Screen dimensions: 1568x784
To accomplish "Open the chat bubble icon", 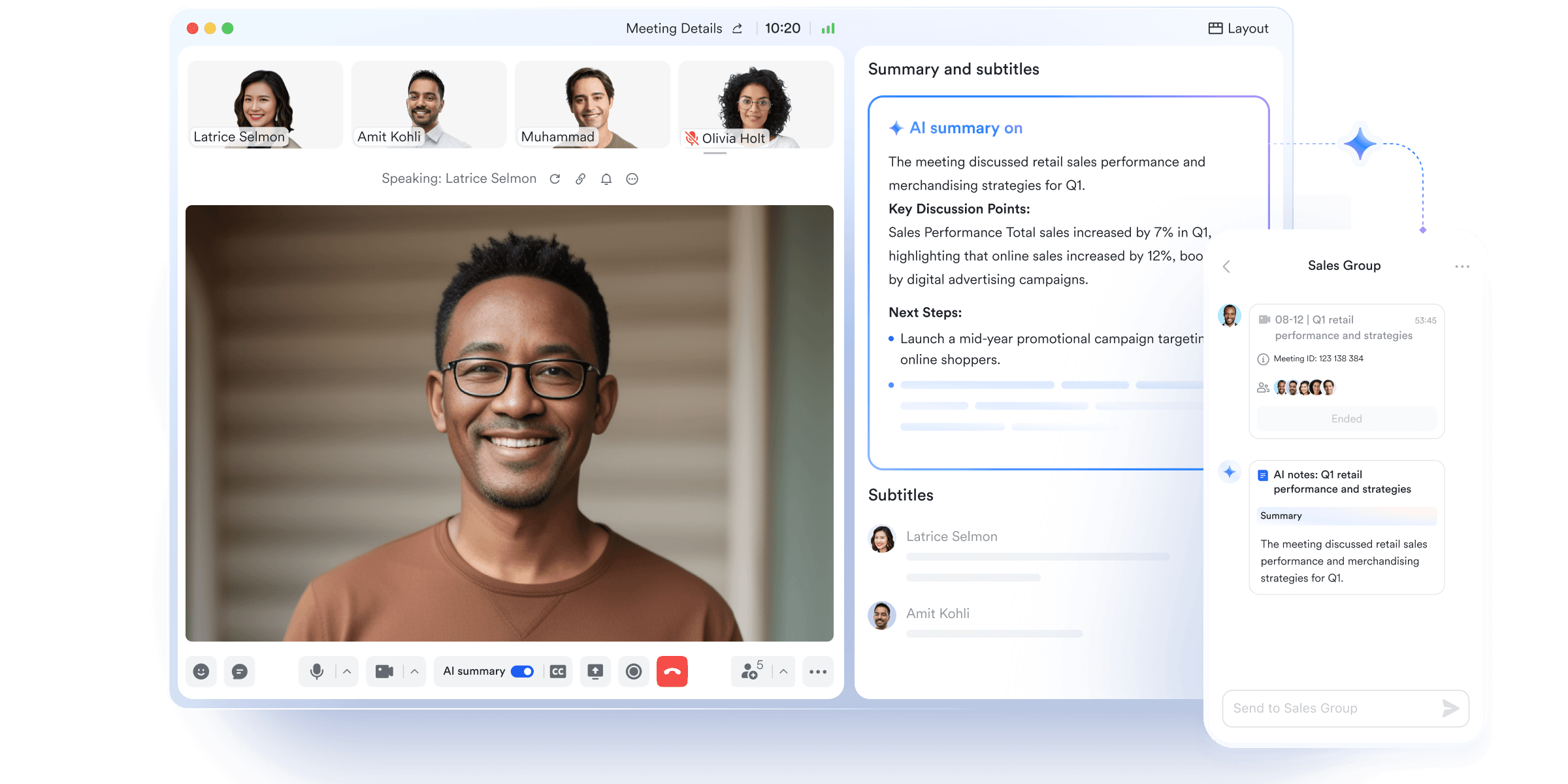I will 240,672.
